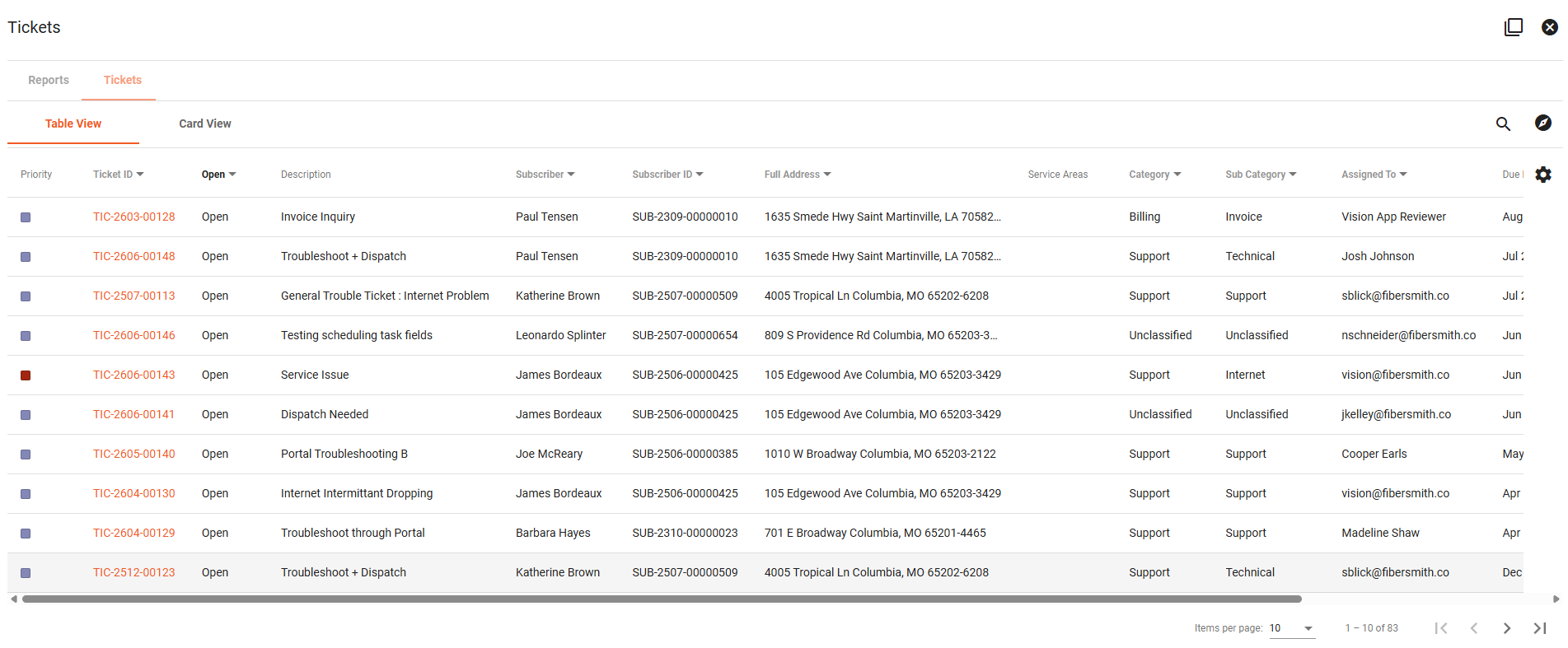Click priority square for TIC-2606-00146
1568x648 pixels.
26,336
